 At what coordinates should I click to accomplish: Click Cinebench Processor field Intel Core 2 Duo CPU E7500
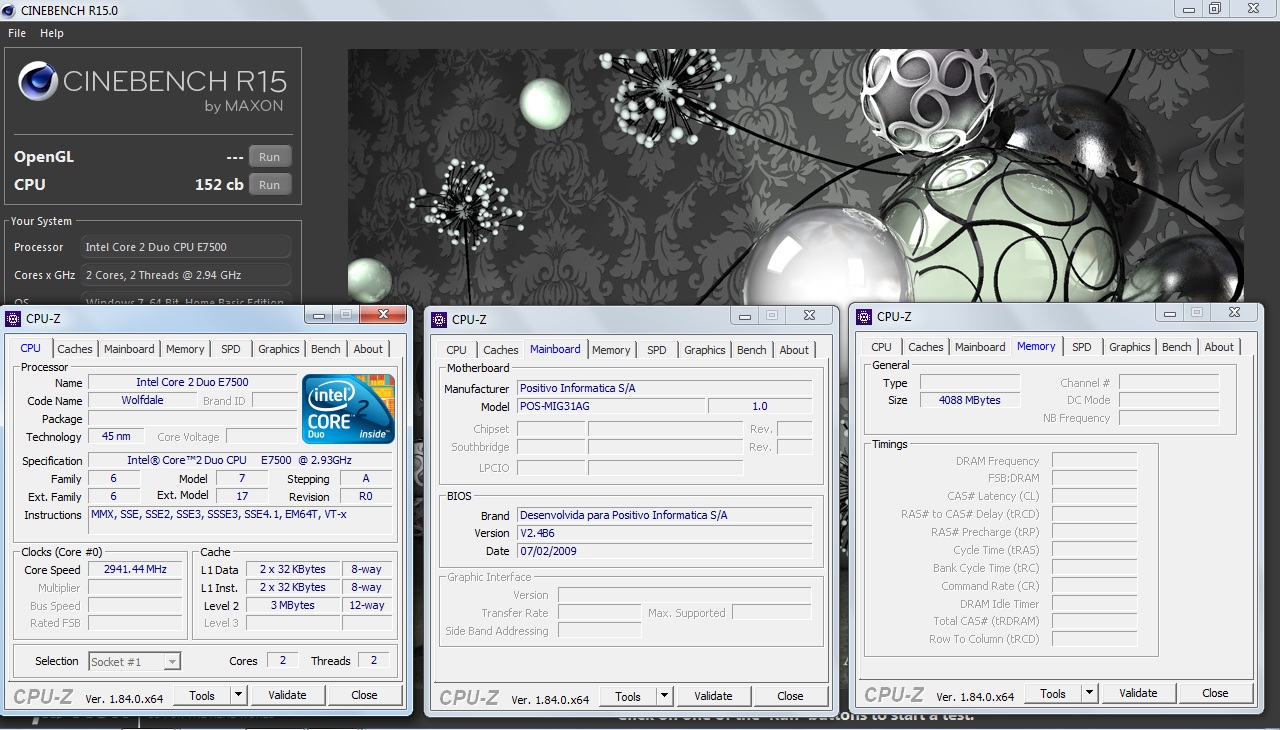pos(185,247)
